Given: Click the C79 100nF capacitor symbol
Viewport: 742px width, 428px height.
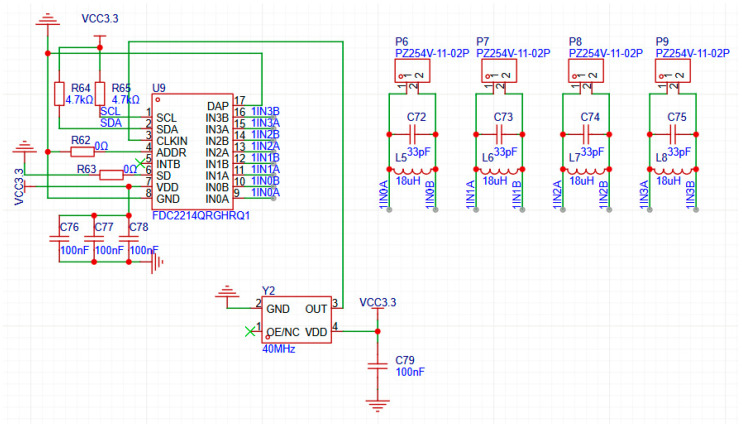Looking at the screenshot, I should coord(378,366).
